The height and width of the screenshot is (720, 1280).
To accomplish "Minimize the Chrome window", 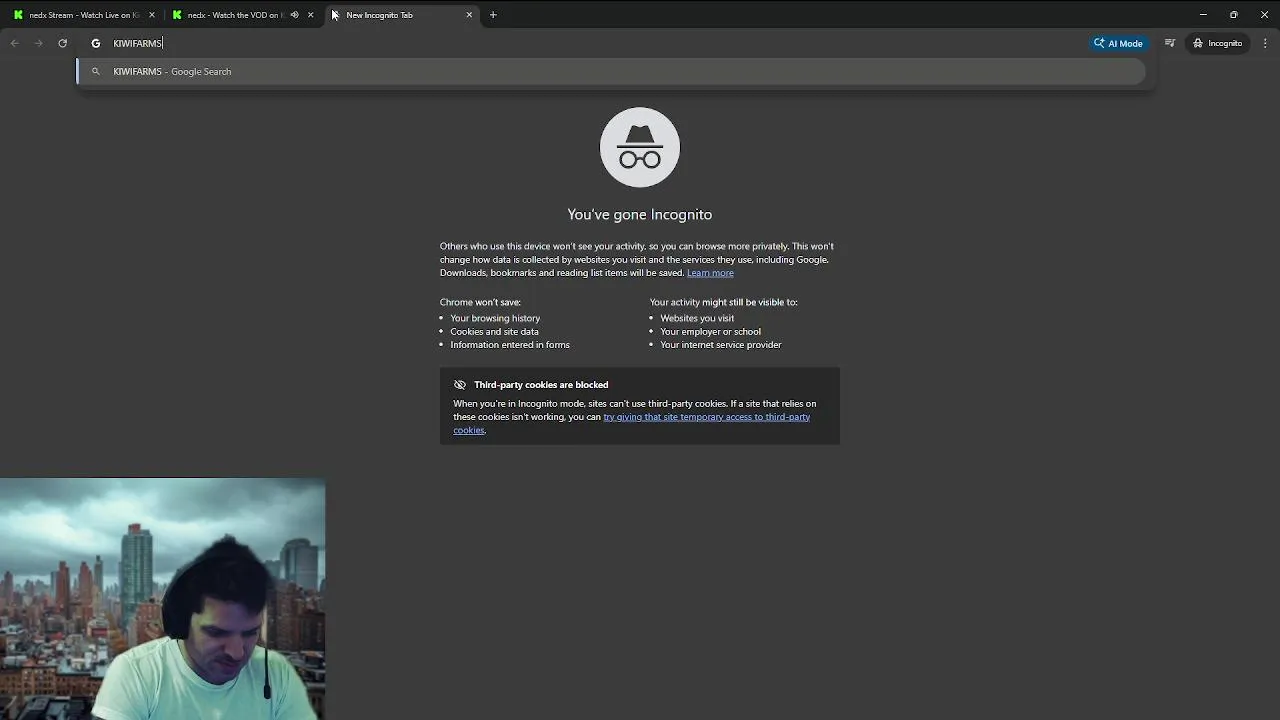I will coord(1203,15).
